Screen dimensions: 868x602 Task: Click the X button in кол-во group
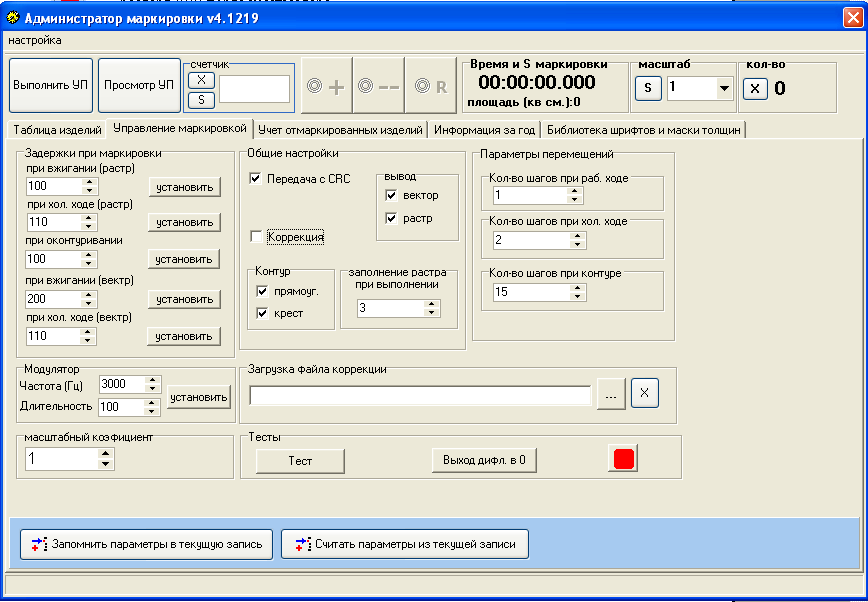755,89
